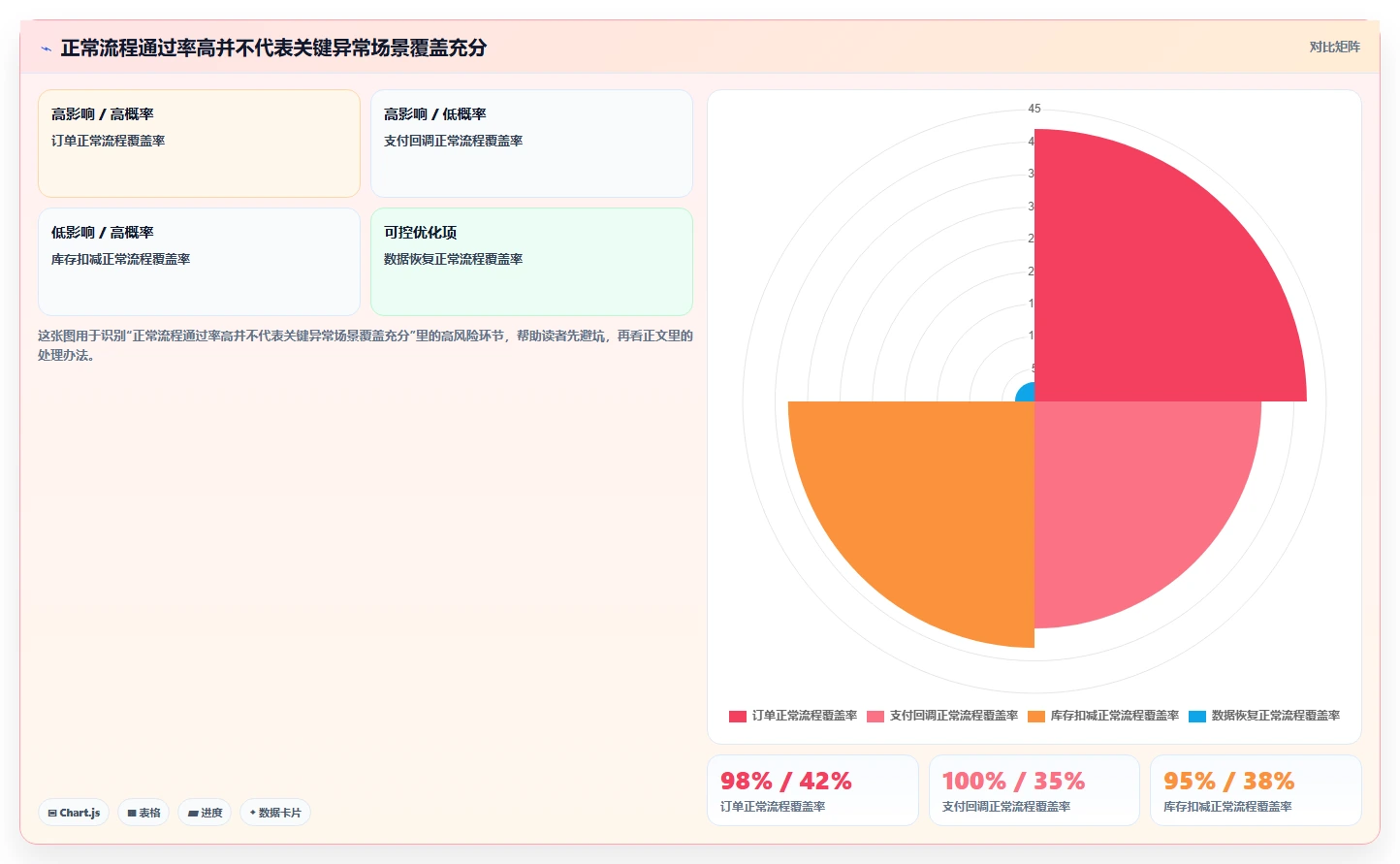Click the orange 库存扣减 polar chart segment

[931, 504]
